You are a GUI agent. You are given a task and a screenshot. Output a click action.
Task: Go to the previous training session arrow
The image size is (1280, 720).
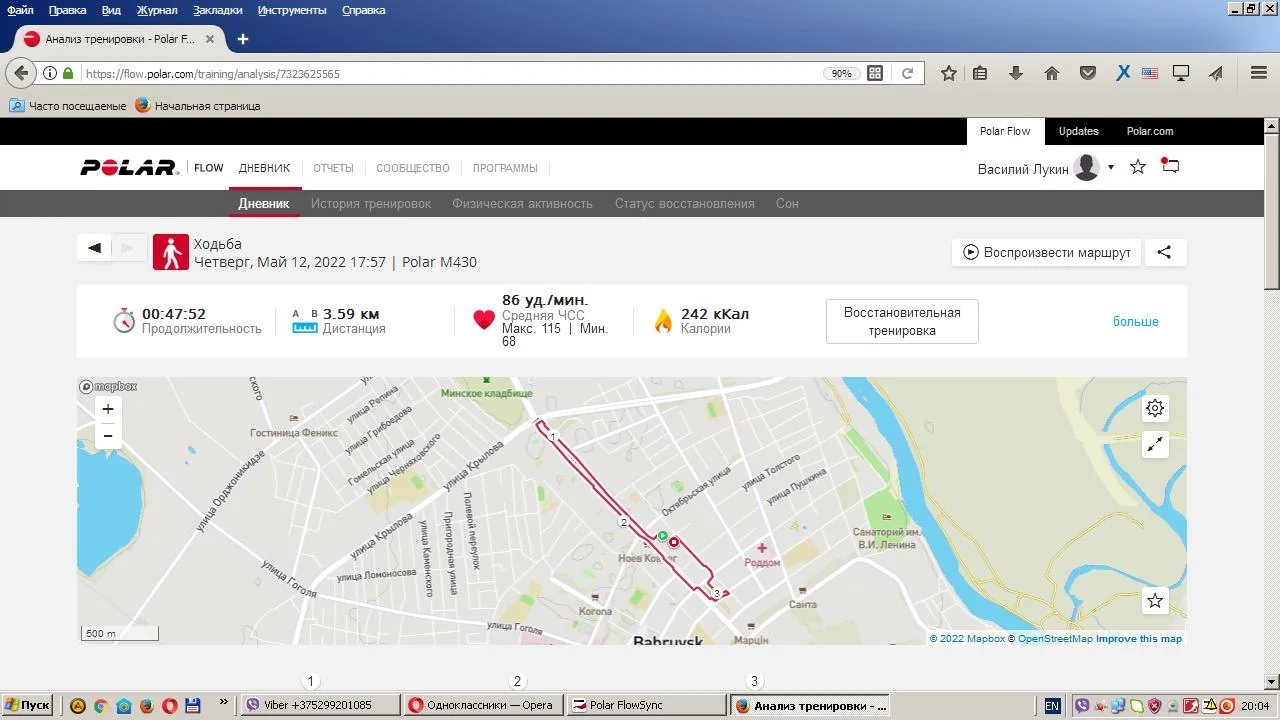click(x=94, y=248)
